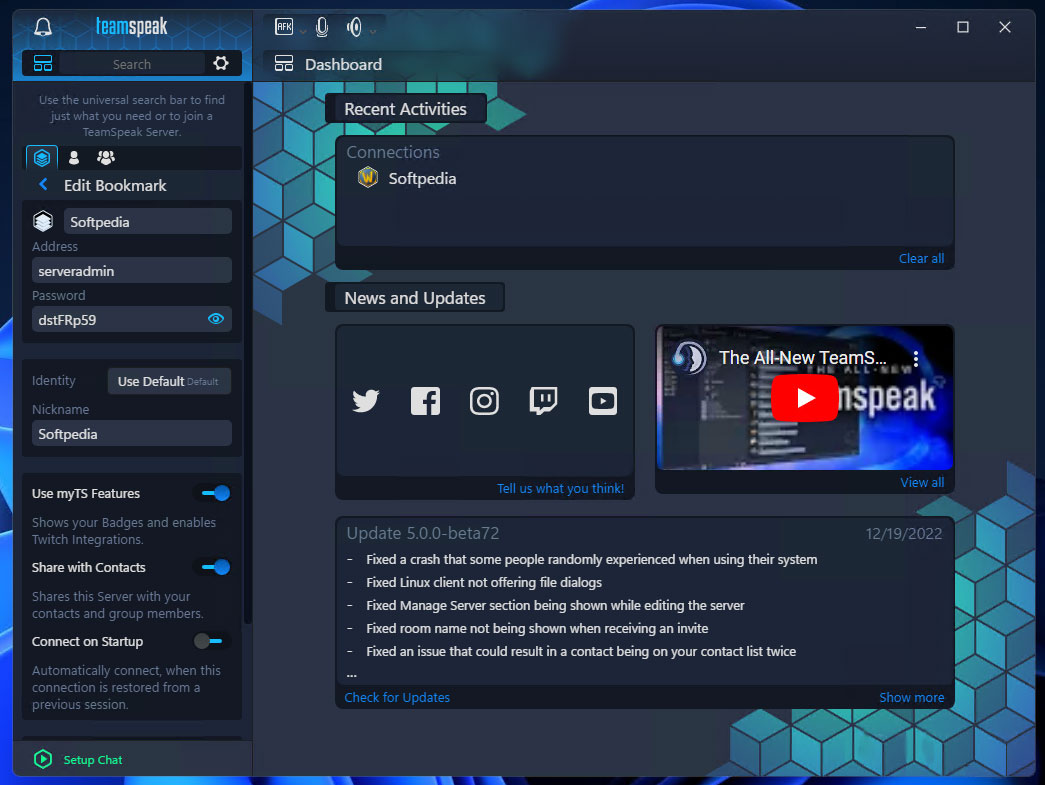Image resolution: width=1045 pixels, height=785 pixels.
Task: Toggle password visibility eye
Action: 215,319
